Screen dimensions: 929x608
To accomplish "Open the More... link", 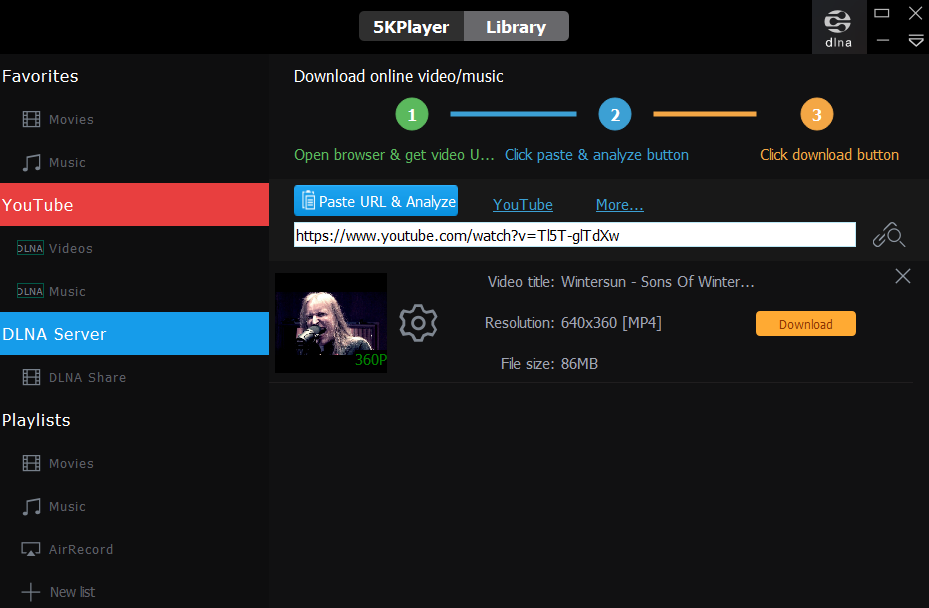I will pos(619,204).
